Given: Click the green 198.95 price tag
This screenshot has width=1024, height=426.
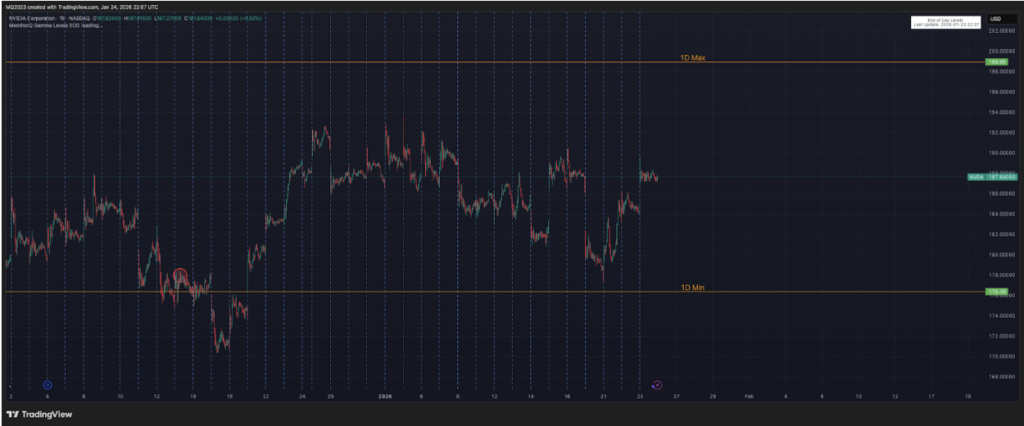Looking at the screenshot, I should pos(997,62).
